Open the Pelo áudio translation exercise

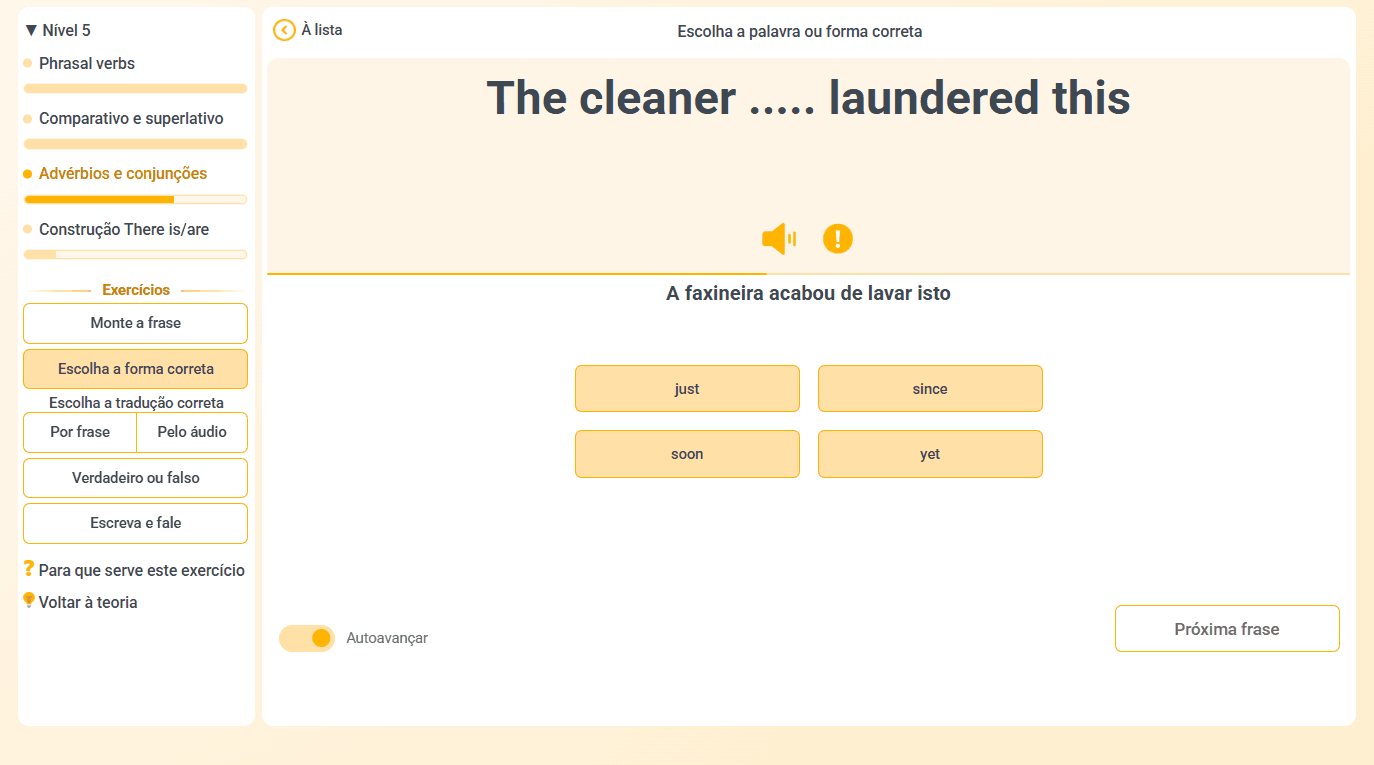192,432
